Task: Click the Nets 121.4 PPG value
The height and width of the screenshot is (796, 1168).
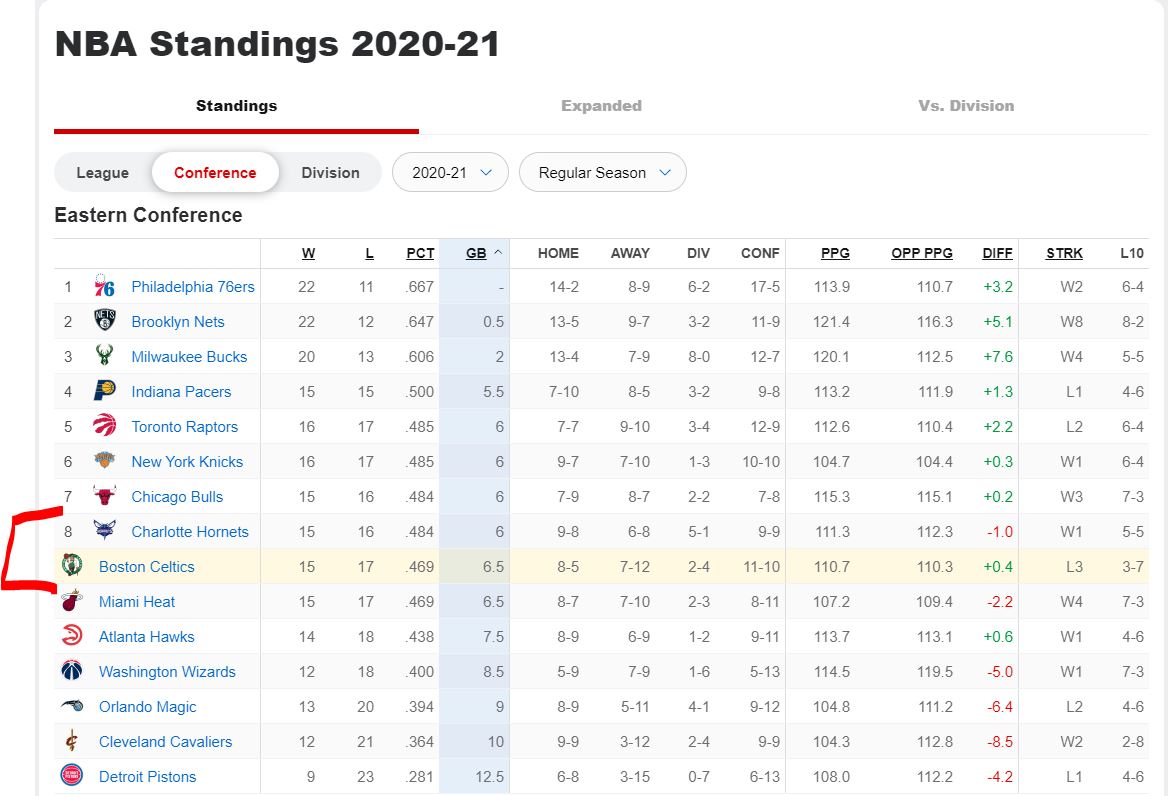Action: point(831,322)
